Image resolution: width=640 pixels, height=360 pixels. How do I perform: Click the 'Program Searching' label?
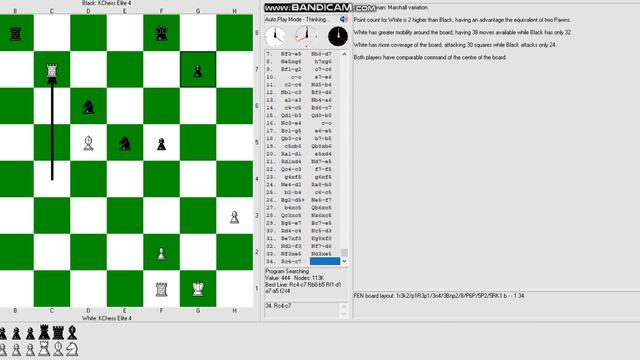[x=287, y=271]
